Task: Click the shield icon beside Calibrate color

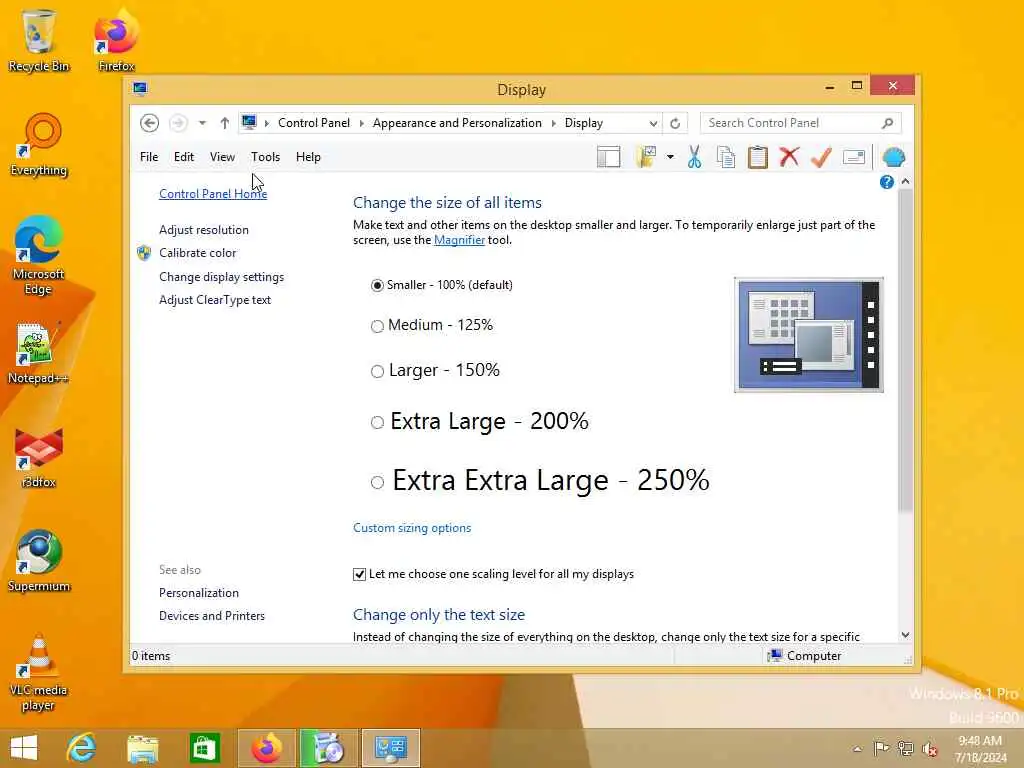Action: click(x=144, y=253)
